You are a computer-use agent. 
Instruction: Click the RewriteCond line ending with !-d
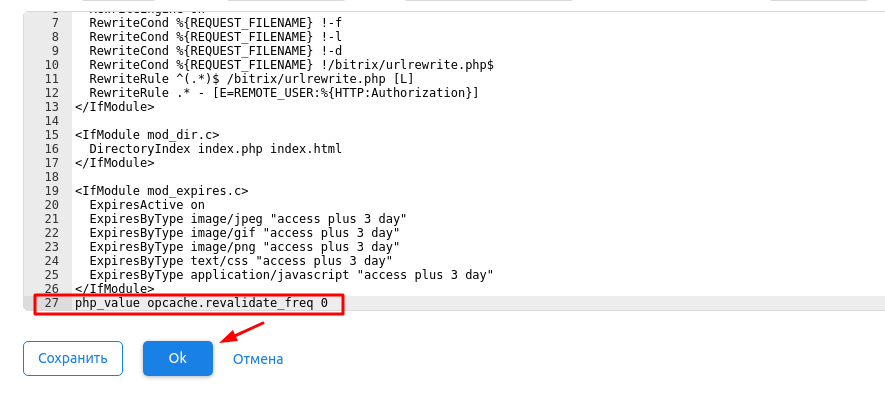click(x=216, y=51)
